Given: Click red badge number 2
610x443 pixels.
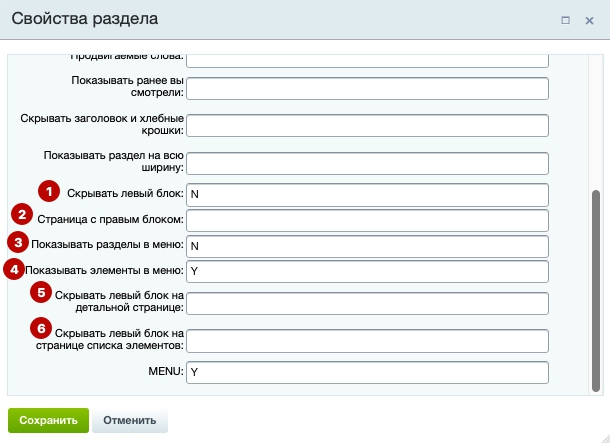Looking at the screenshot, I should click(x=22, y=214).
